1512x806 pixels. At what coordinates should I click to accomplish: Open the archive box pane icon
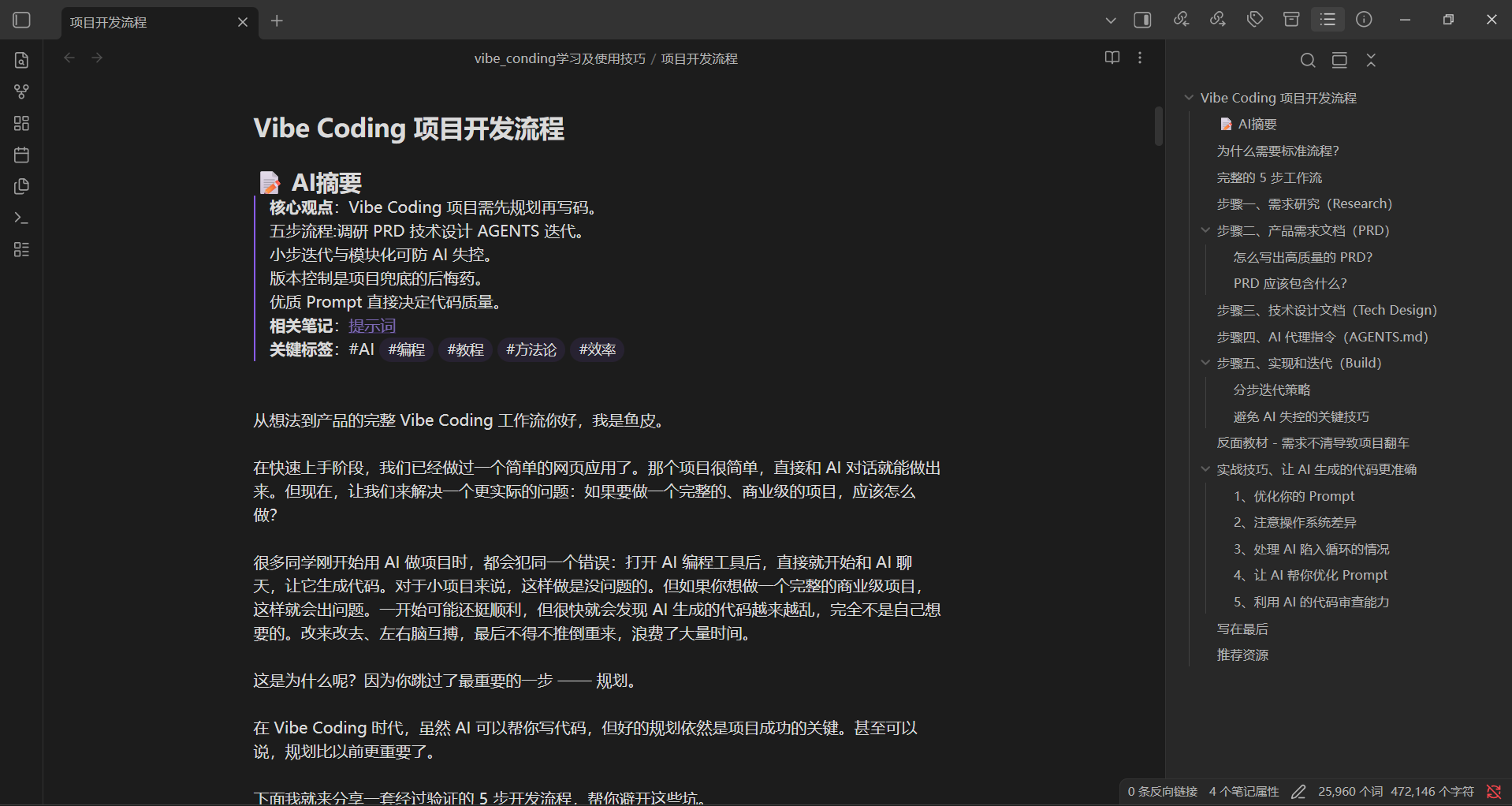(1291, 20)
